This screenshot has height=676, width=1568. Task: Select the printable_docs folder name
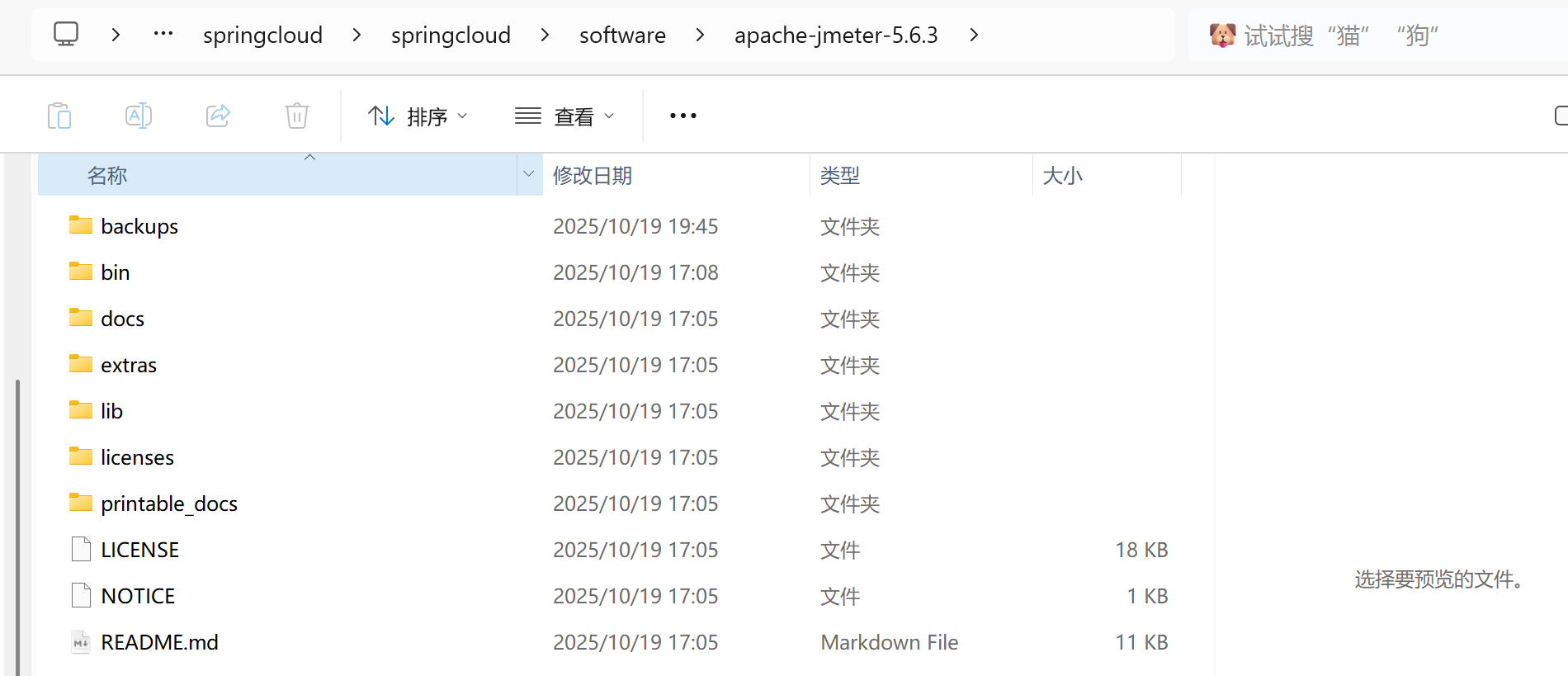(x=169, y=503)
